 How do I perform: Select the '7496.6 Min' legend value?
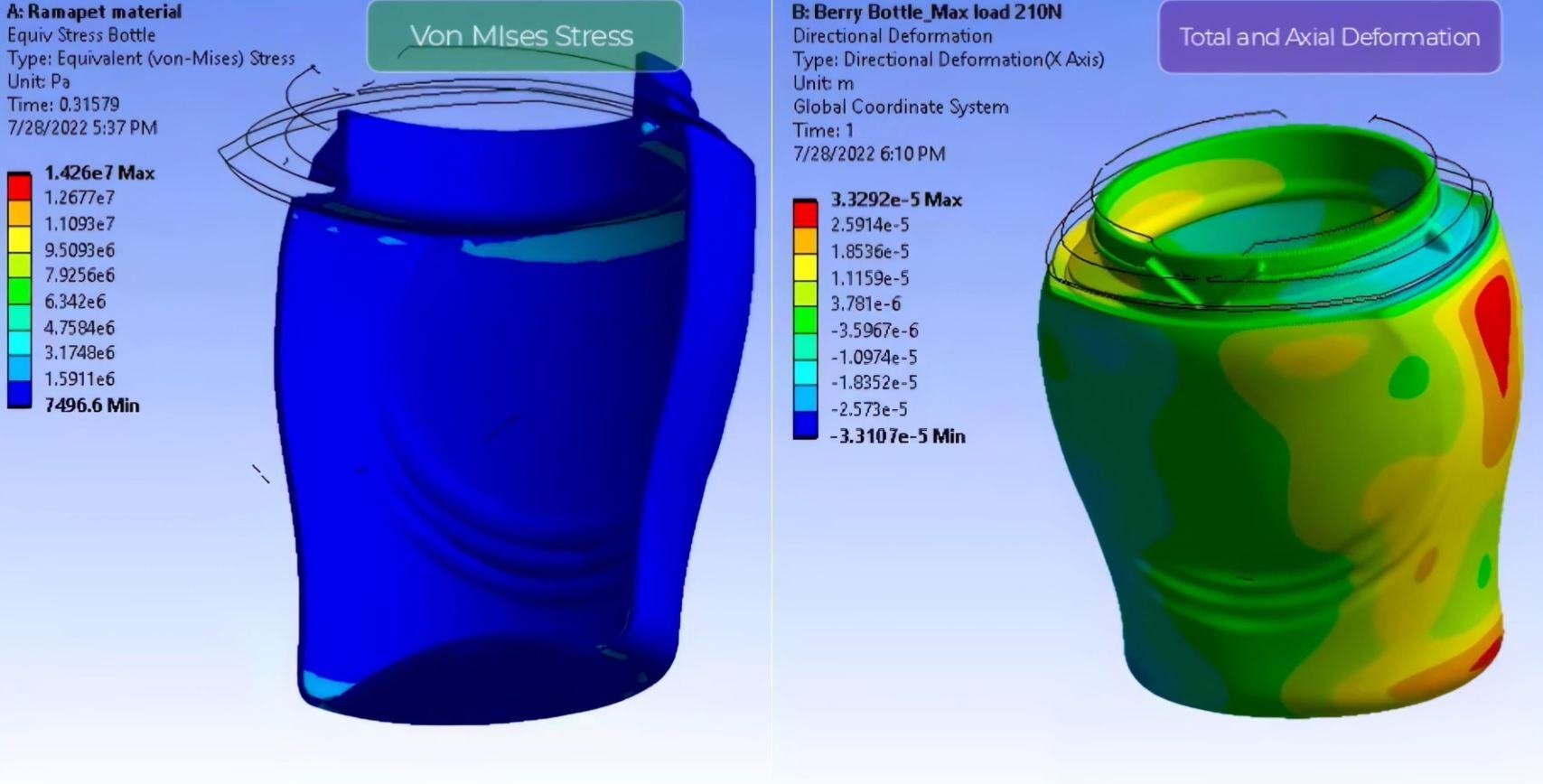[x=92, y=406]
